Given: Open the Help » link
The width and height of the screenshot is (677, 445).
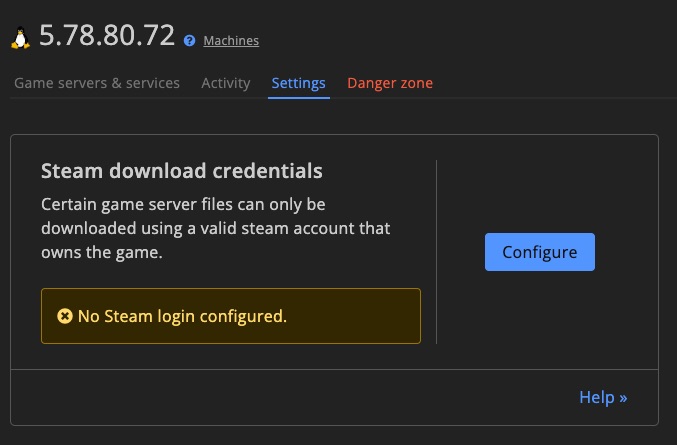Looking at the screenshot, I should [x=603, y=397].
